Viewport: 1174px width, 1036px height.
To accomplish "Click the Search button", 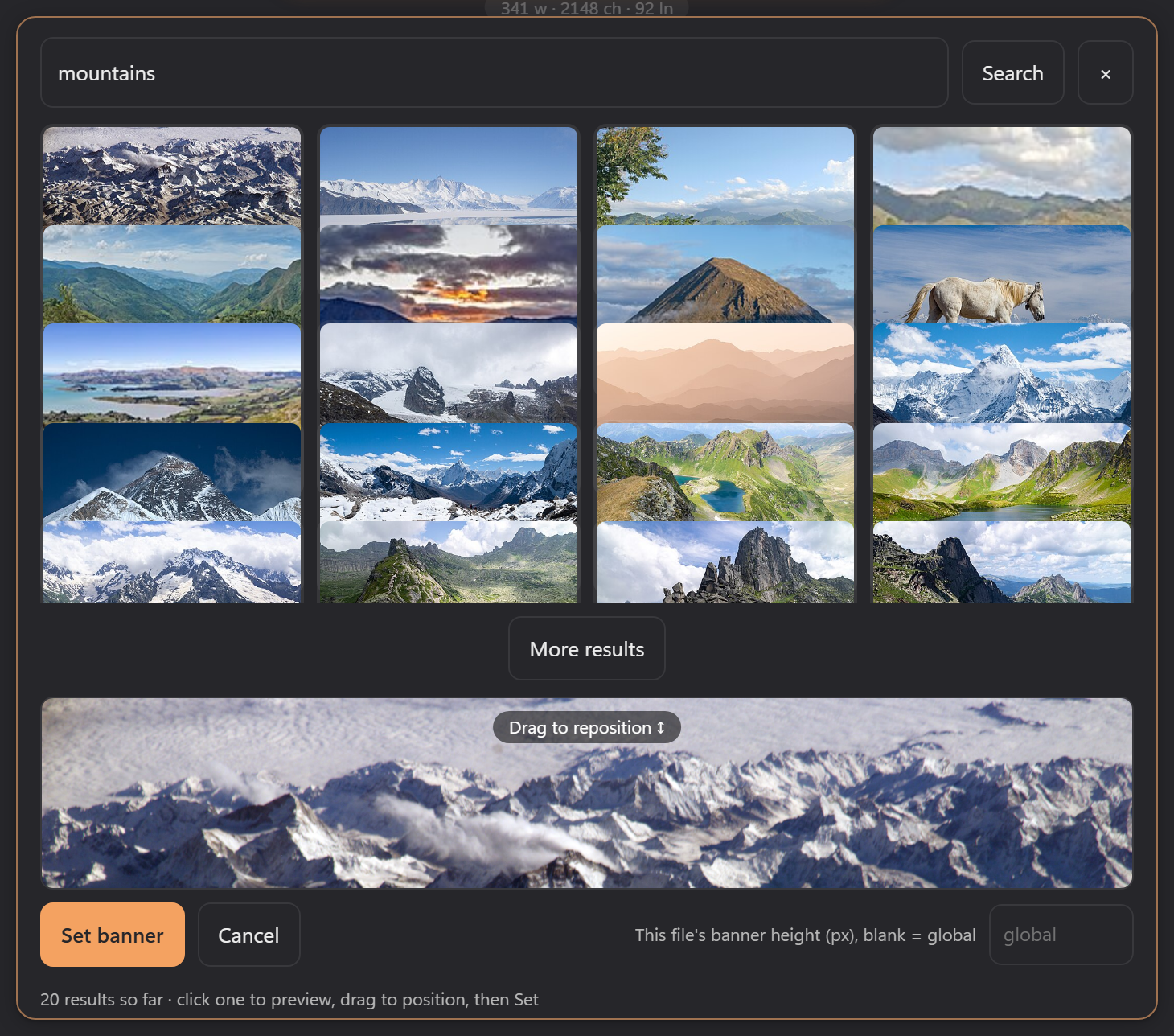I will pyautogui.click(x=1012, y=73).
